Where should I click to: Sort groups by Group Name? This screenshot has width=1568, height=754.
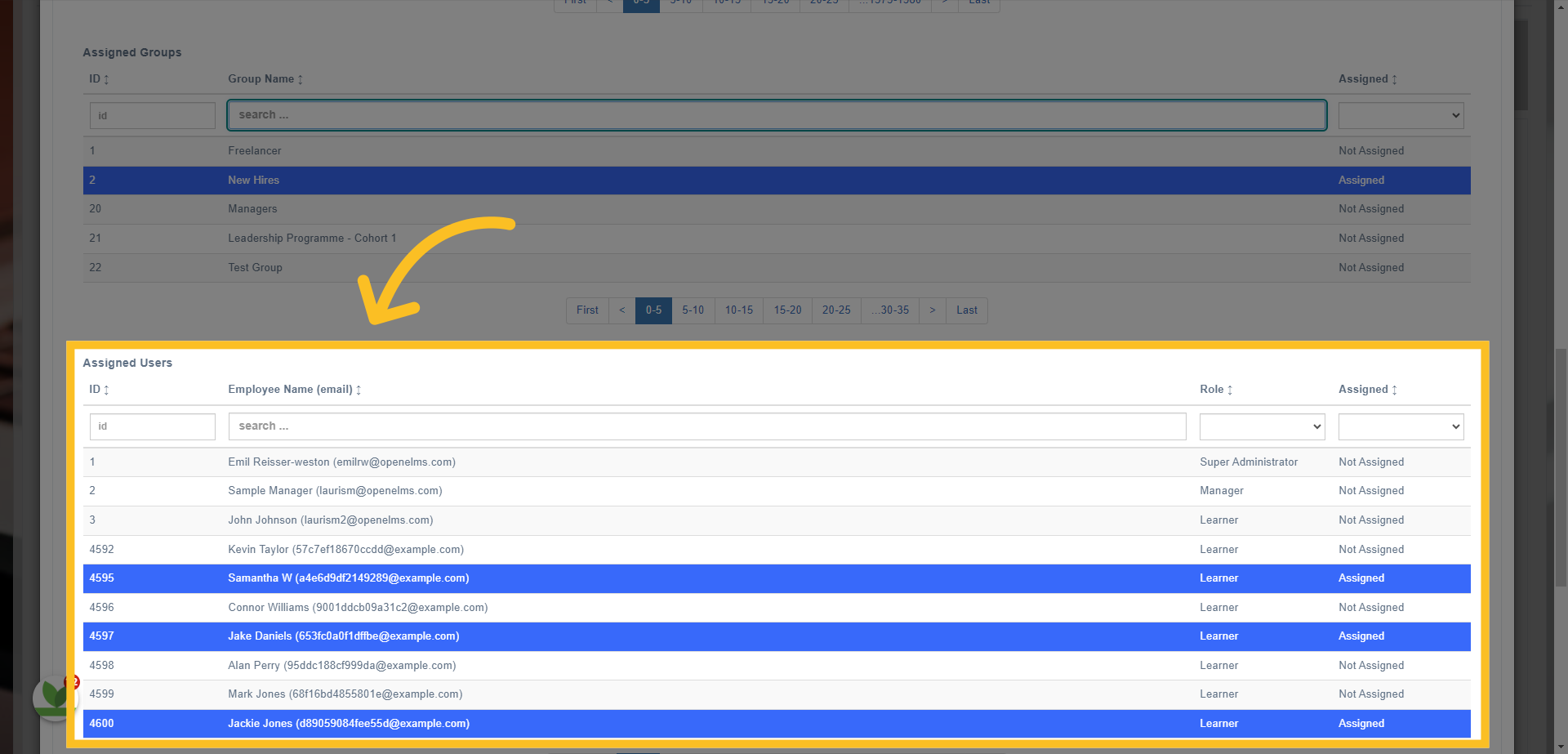[265, 79]
